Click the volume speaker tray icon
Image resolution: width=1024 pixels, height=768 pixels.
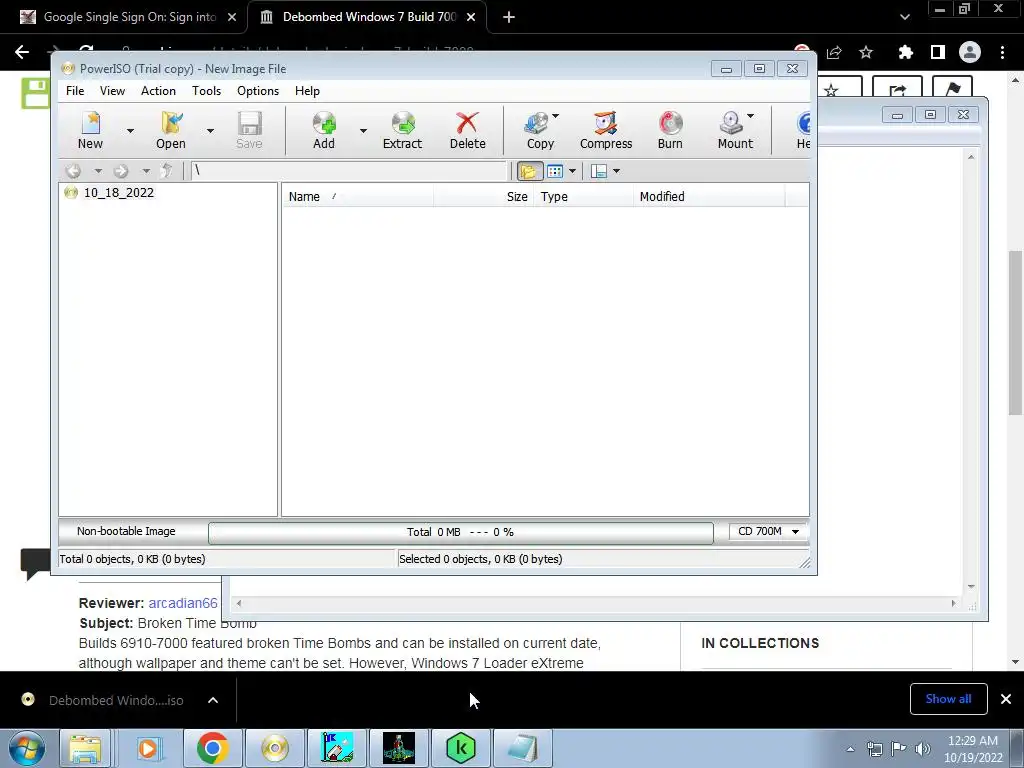click(x=922, y=749)
